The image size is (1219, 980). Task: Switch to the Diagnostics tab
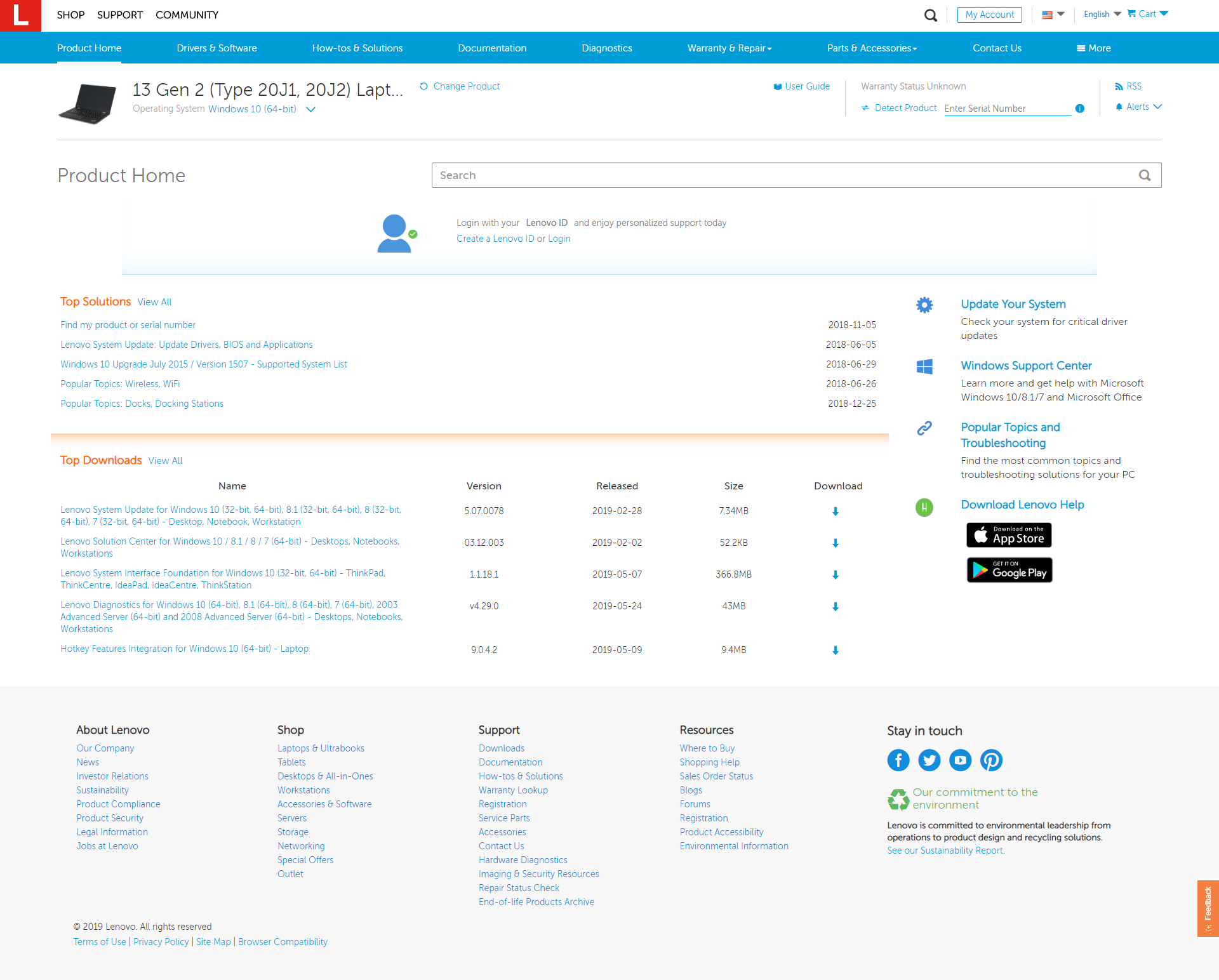pyautogui.click(x=607, y=48)
